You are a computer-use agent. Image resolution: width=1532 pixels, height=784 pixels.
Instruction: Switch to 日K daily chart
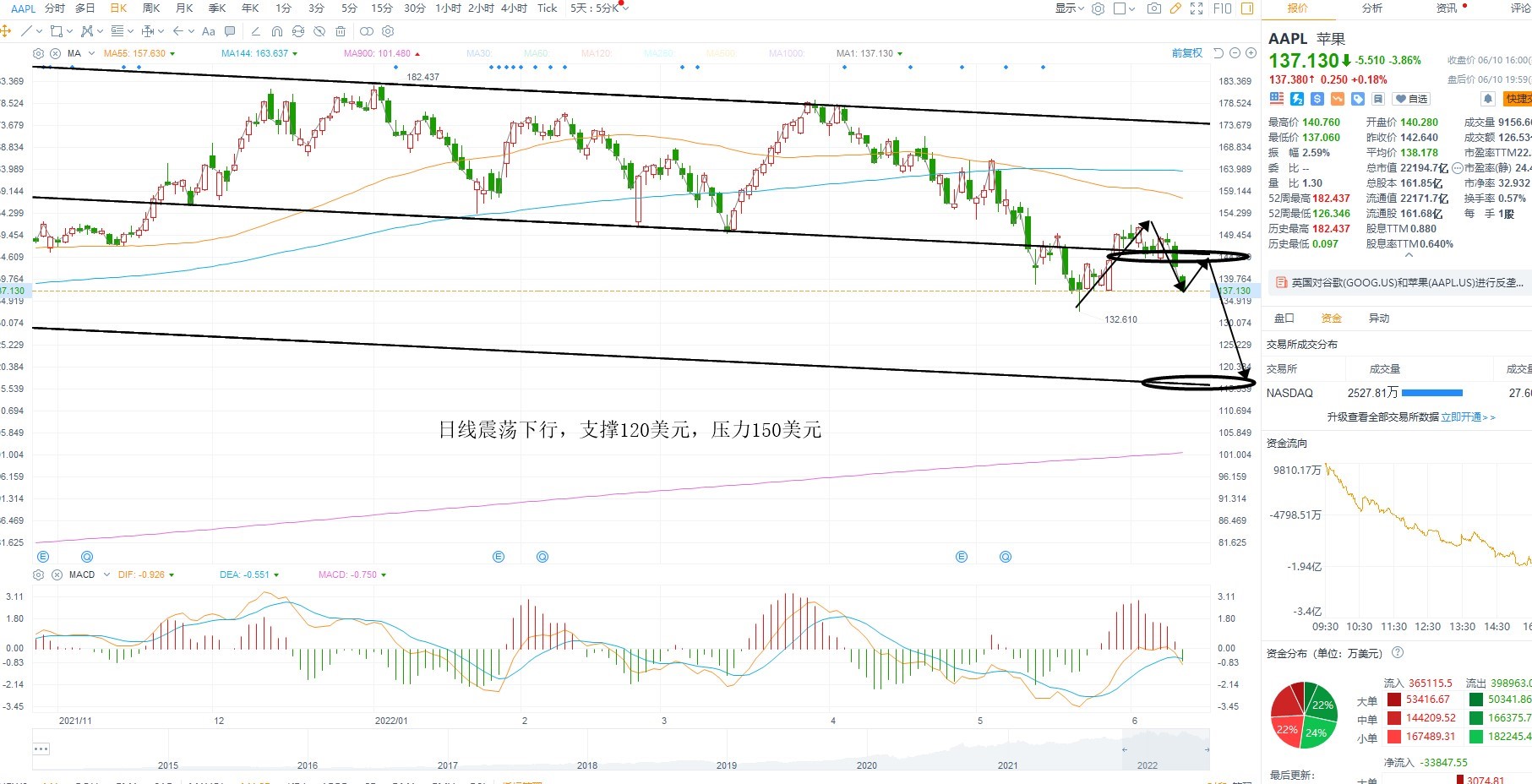coord(118,8)
